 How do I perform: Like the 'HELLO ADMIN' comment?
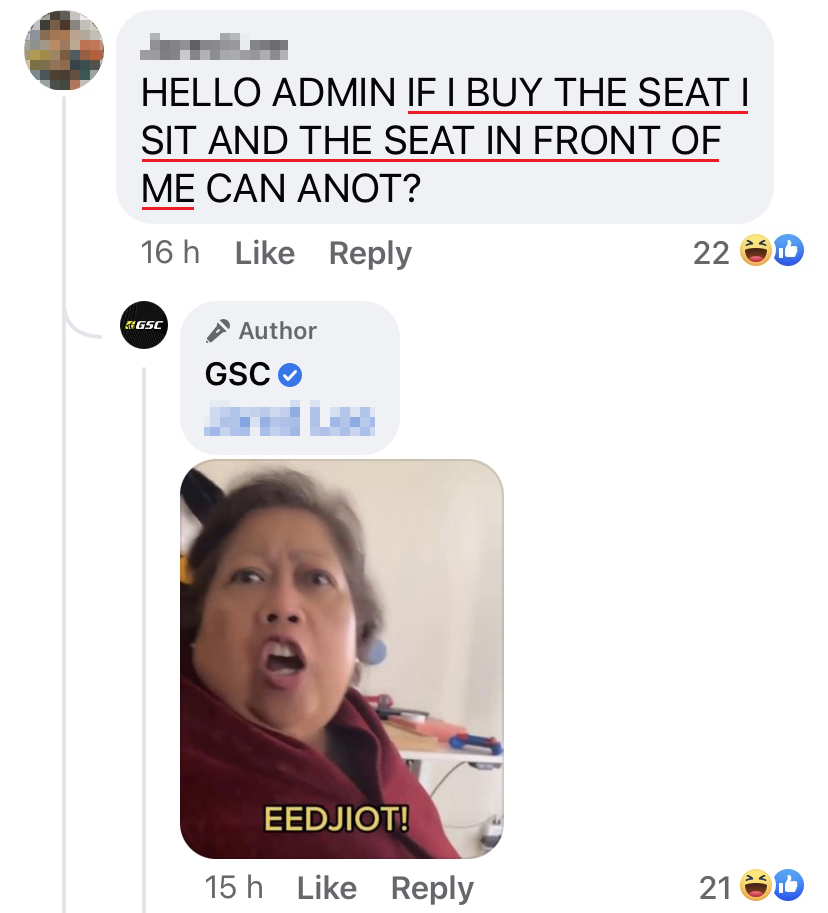pyautogui.click(x=264, y=253)
